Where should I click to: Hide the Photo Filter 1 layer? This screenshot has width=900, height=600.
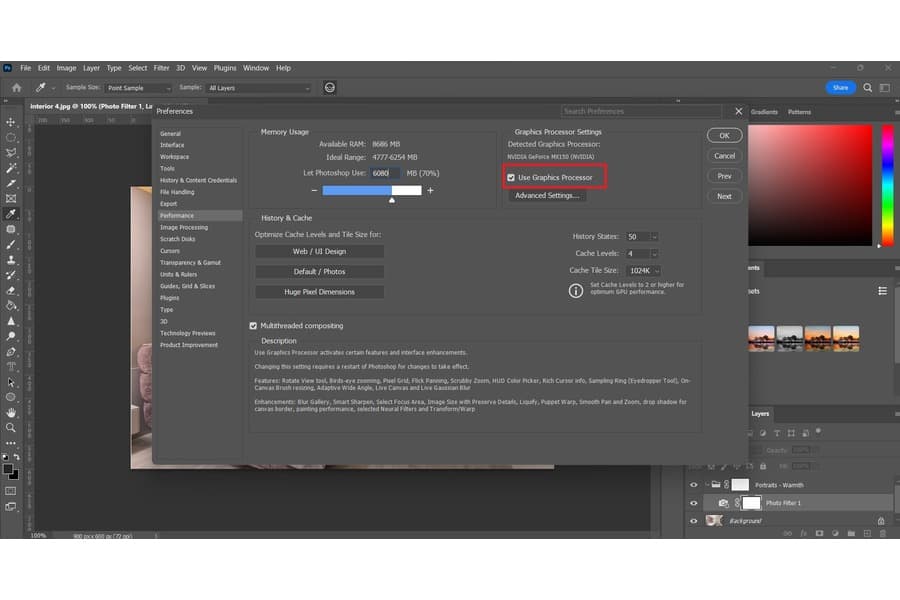693,503
